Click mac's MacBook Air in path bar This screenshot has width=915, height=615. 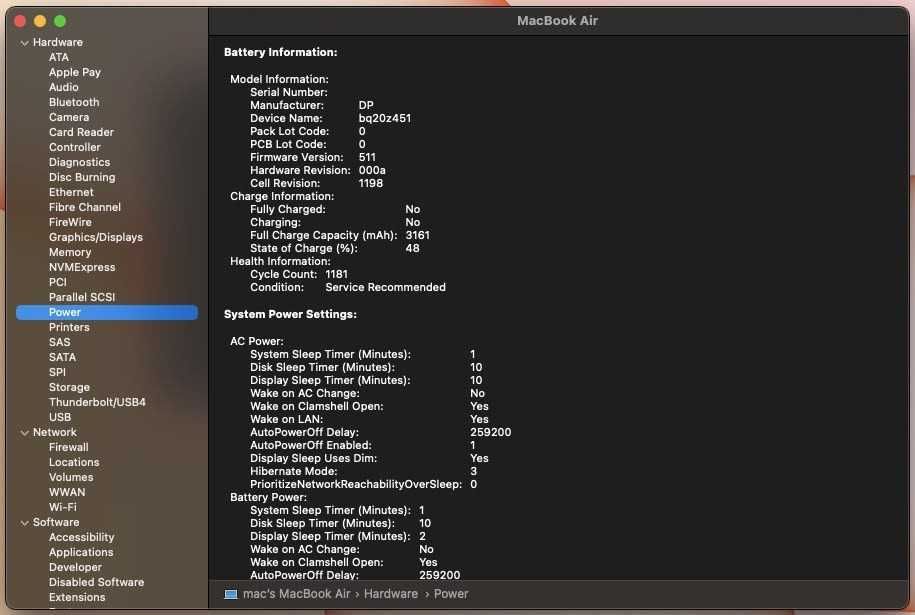point(296,594)
